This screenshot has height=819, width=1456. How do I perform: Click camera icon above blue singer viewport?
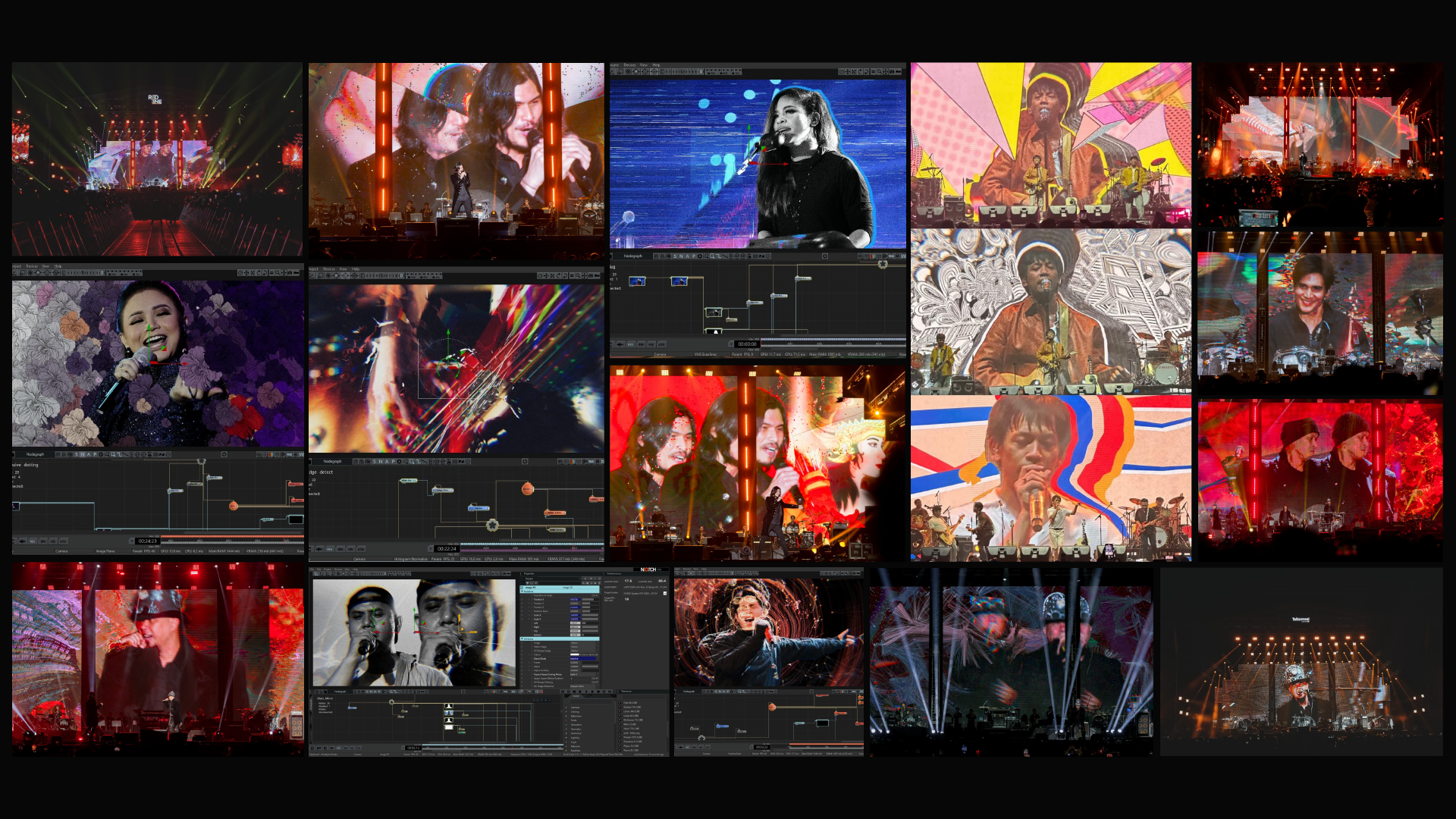tap(892, 71)
